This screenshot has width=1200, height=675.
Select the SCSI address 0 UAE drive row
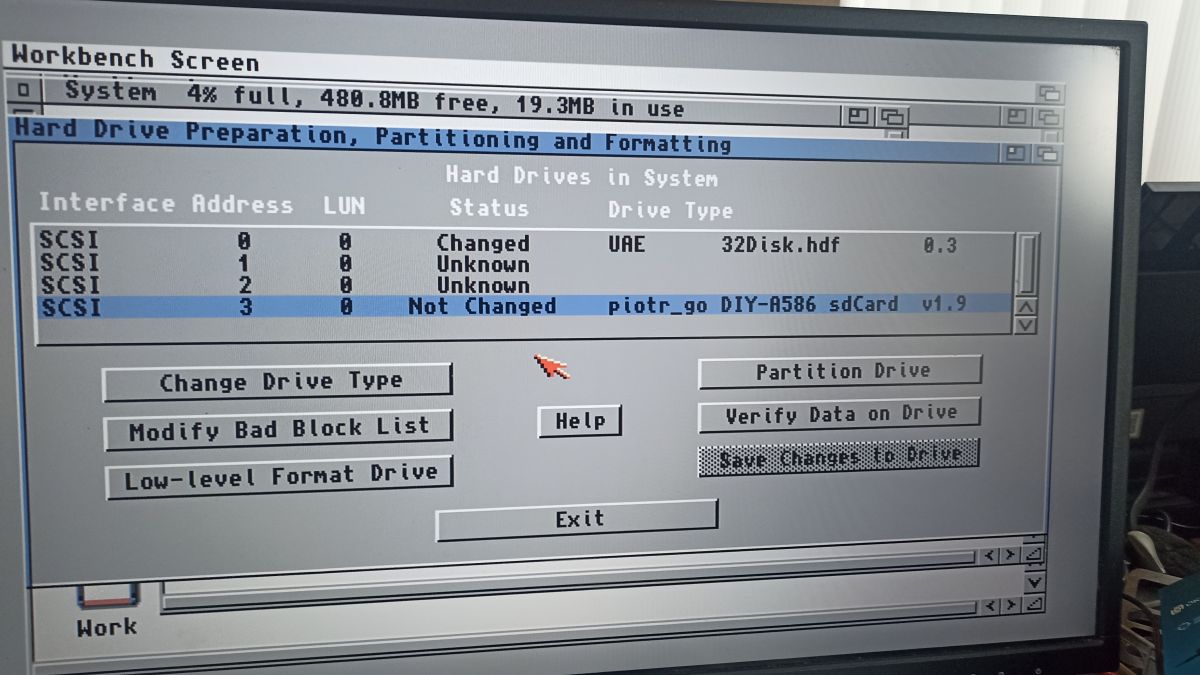pos(524,243)
